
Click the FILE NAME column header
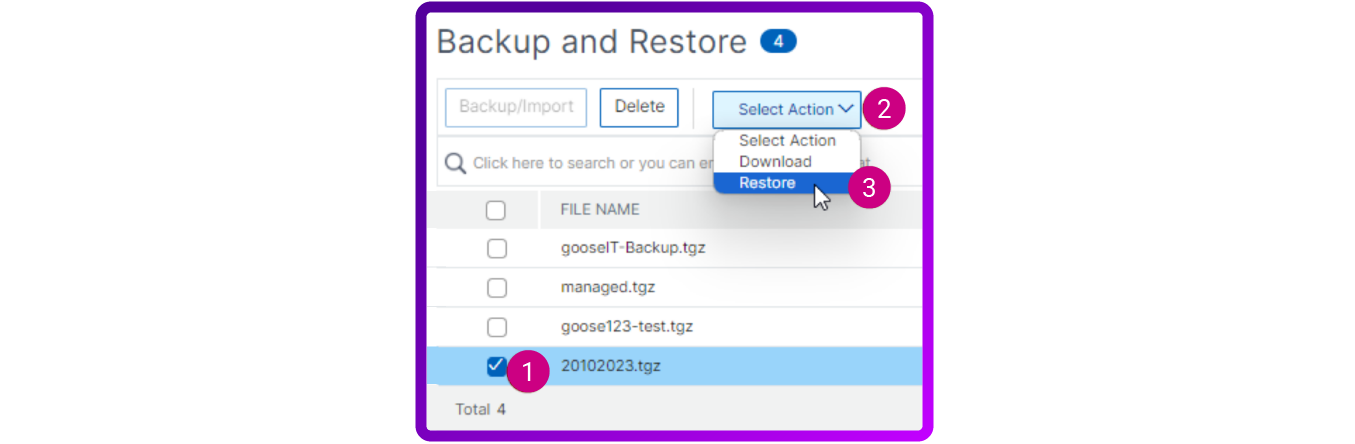600,210
